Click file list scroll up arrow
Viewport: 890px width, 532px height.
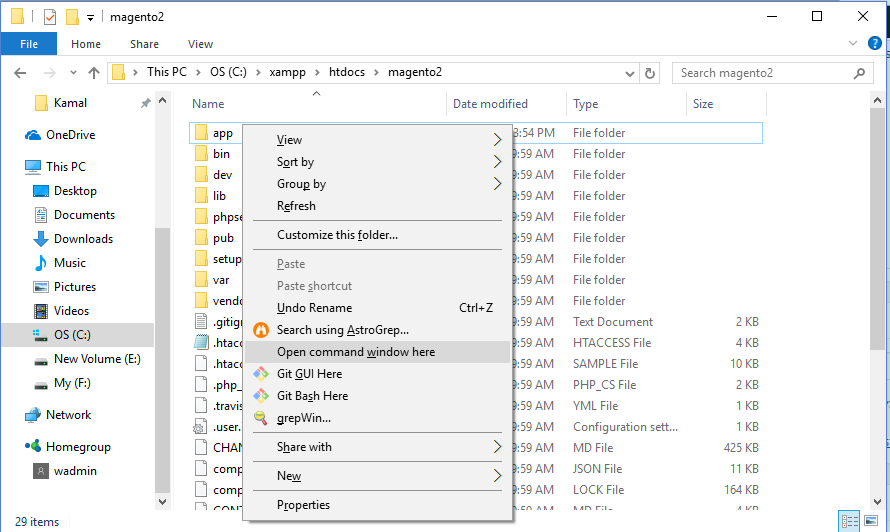point(877,100)
